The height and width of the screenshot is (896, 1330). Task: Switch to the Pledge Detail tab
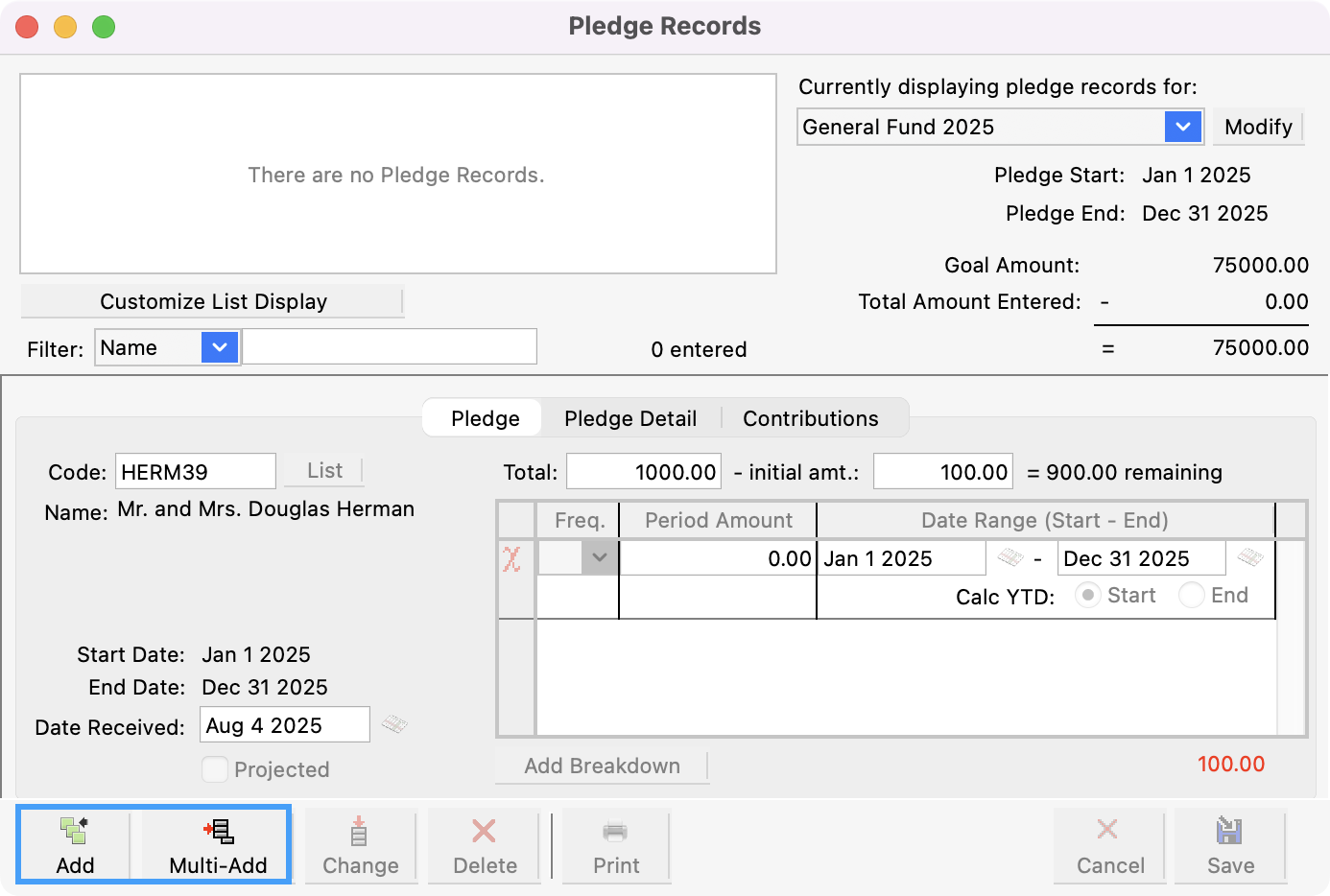click(x=630, y=418)
